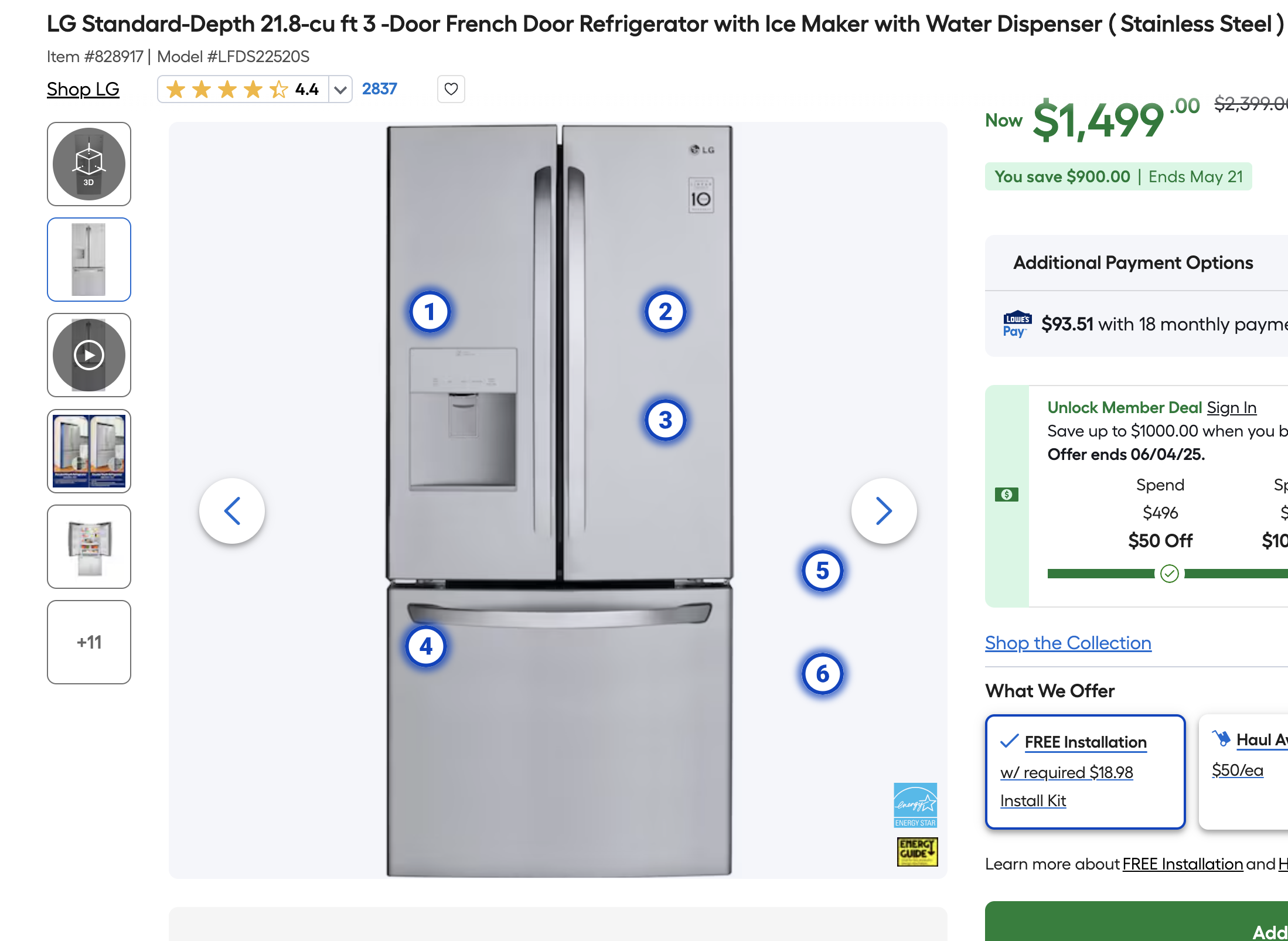Open the Energy Guide yellow label
The height and width of the screenshot is (941, 1288).
pyautogui.click(x=917, y=851)
